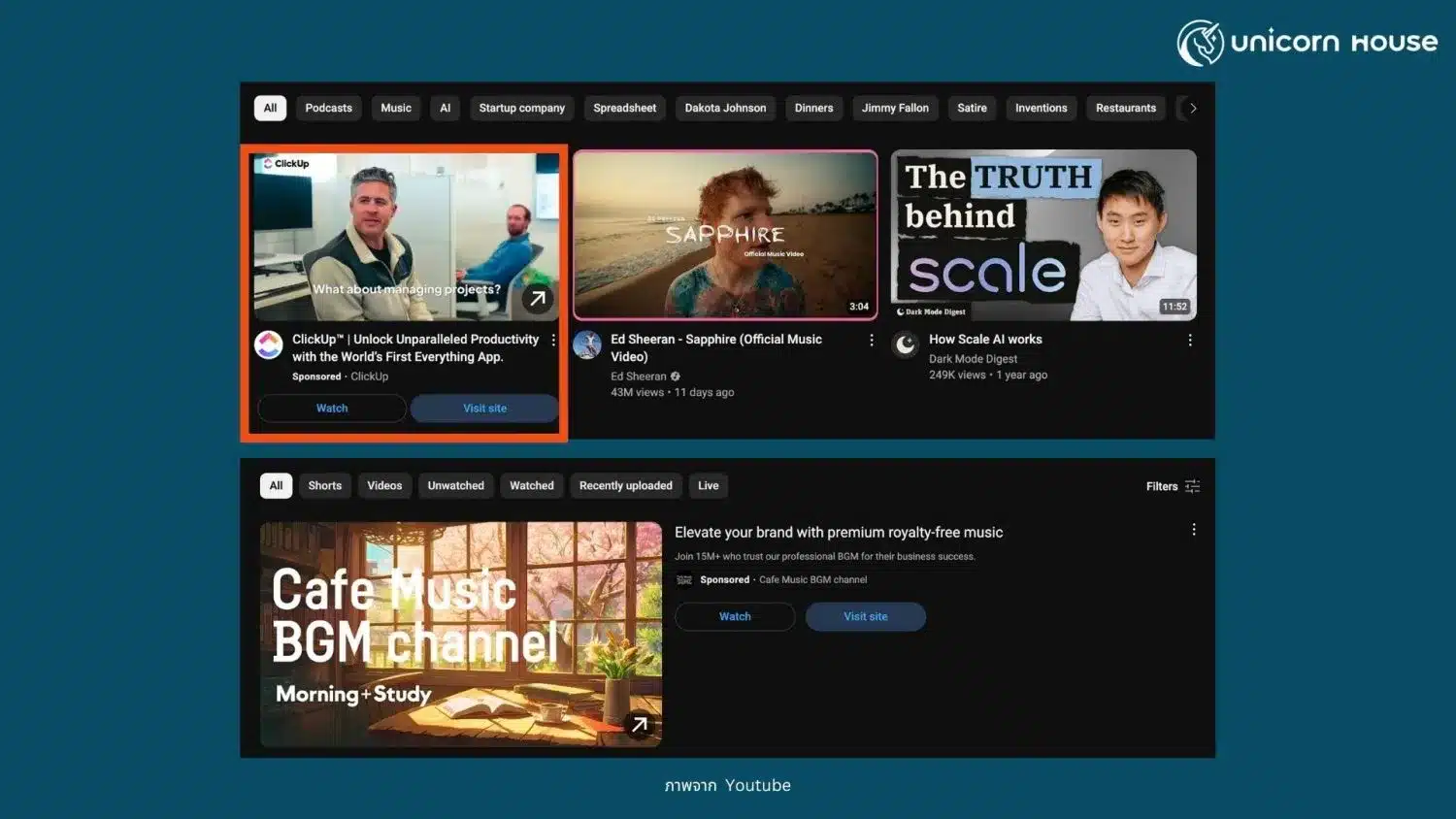Click the Ed Sheeran channel name
This screenshot has width=1456, height=819.
(x=639, y=377)
